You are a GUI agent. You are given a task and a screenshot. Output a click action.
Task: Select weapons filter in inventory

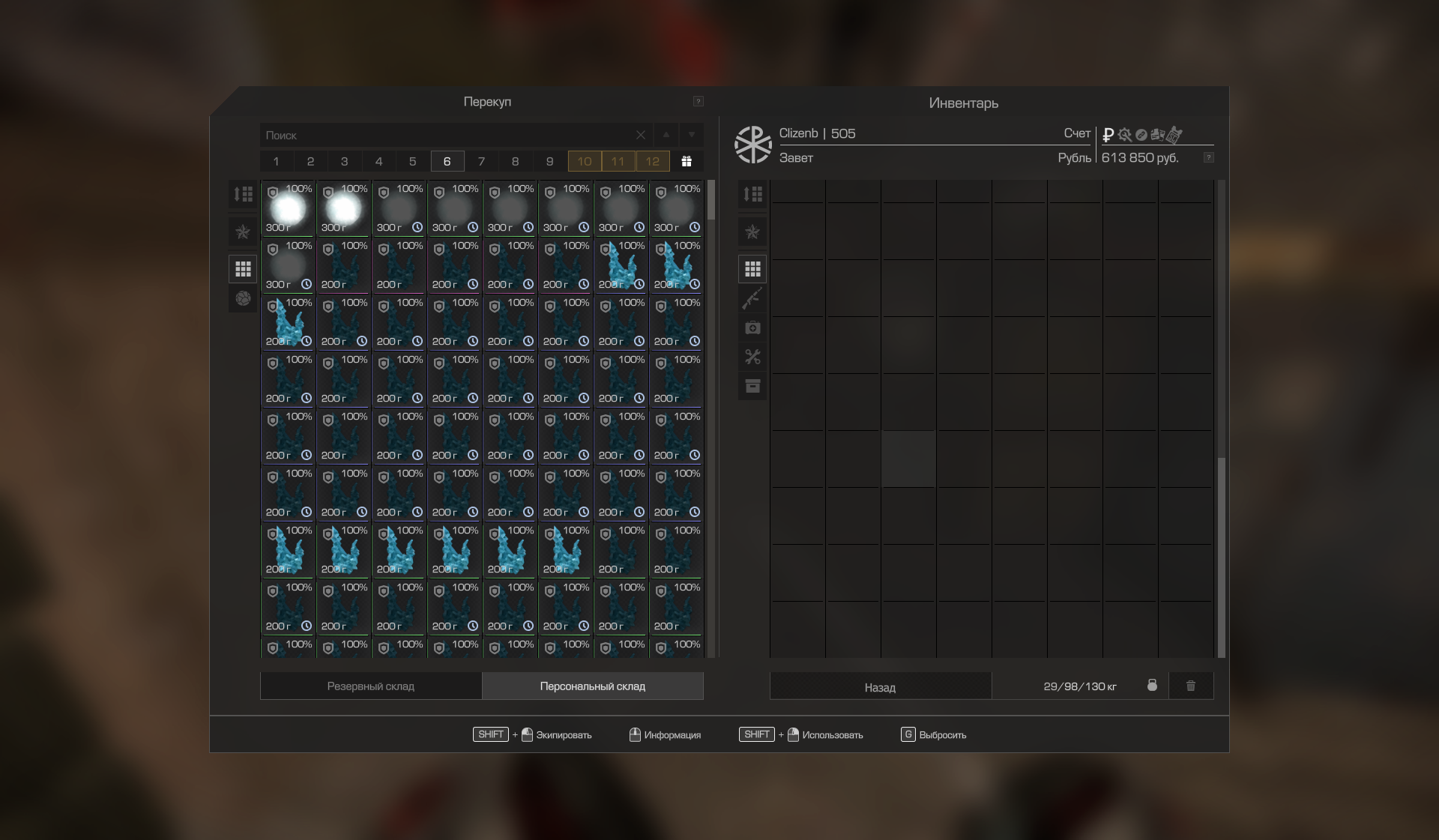[752, 298]
